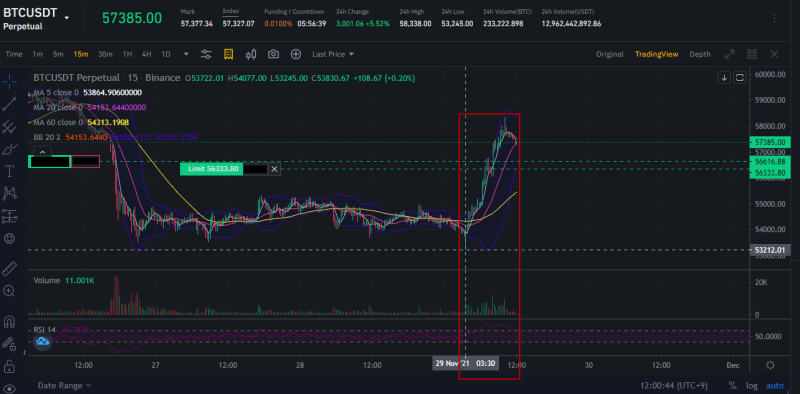Select the brush drawing tool

pyautogui.click(x=9, y=149)
